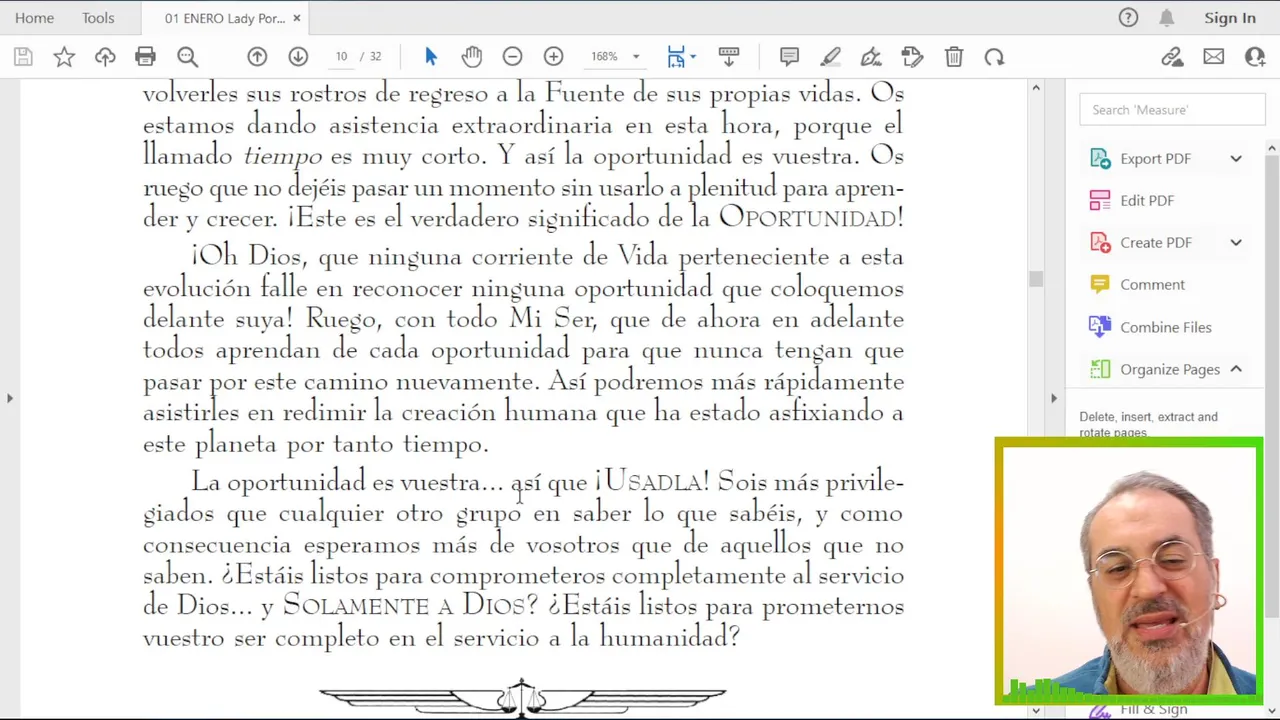Open the Comment tool
The width and height of the screenshot is (1280, 720).
tap(1152, 285)
